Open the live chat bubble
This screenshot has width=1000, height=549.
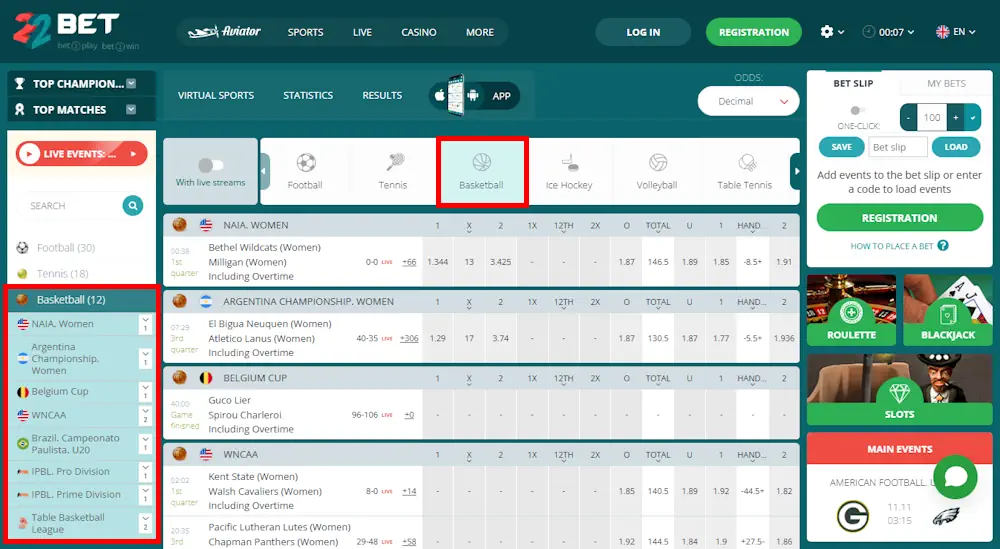[955, 477]
